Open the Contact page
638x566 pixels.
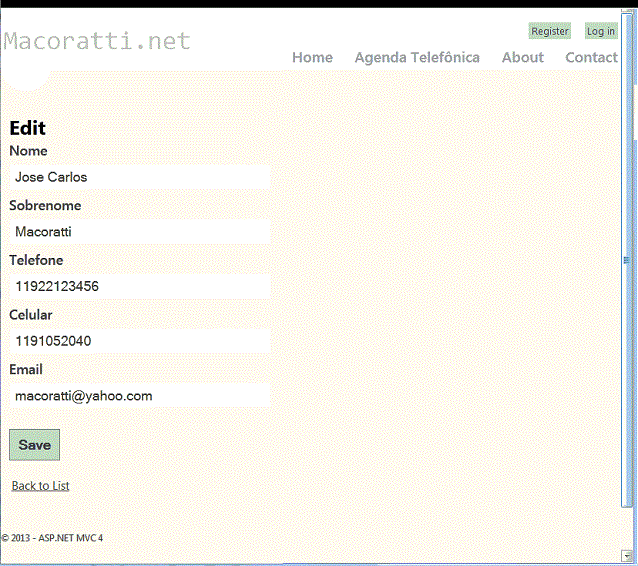tap(591, 57)
